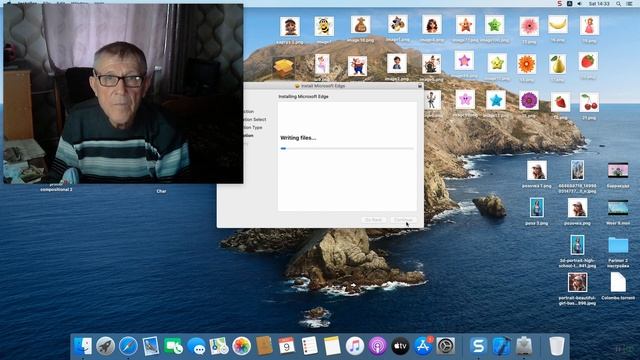Click the Sat 14:33 clock in the menu bar

click(599, 3)
